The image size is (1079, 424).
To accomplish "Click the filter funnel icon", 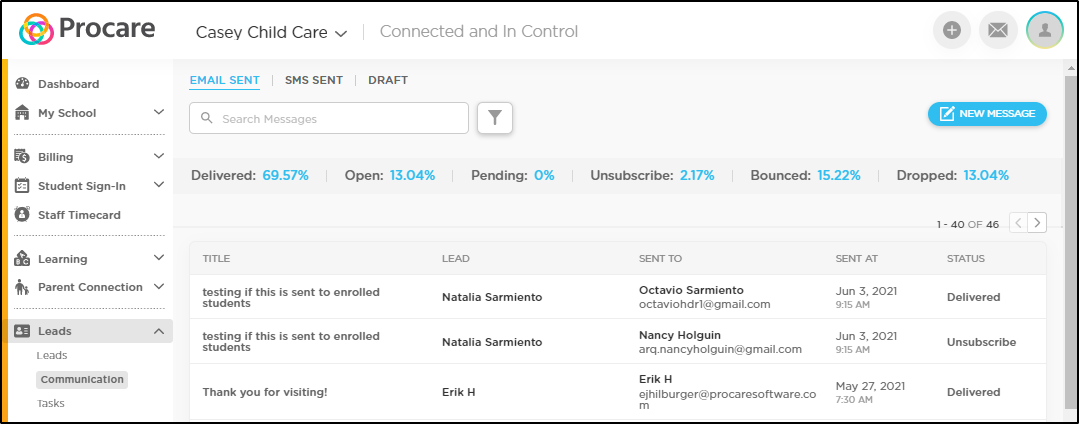I will click(495, 118).
